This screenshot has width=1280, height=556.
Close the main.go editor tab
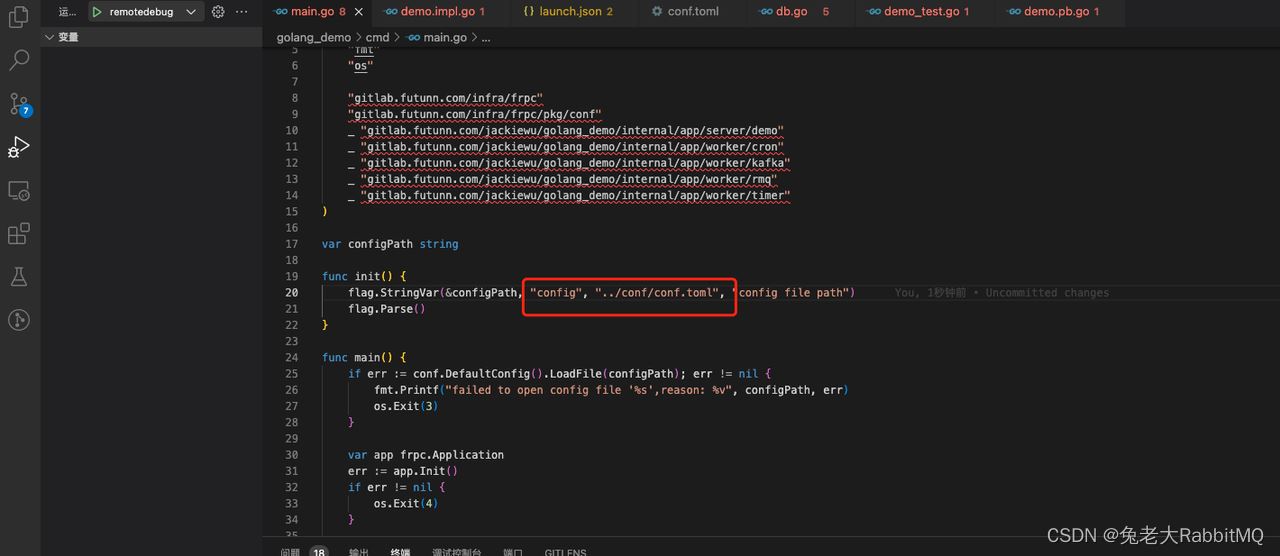[x=359, y=12]
